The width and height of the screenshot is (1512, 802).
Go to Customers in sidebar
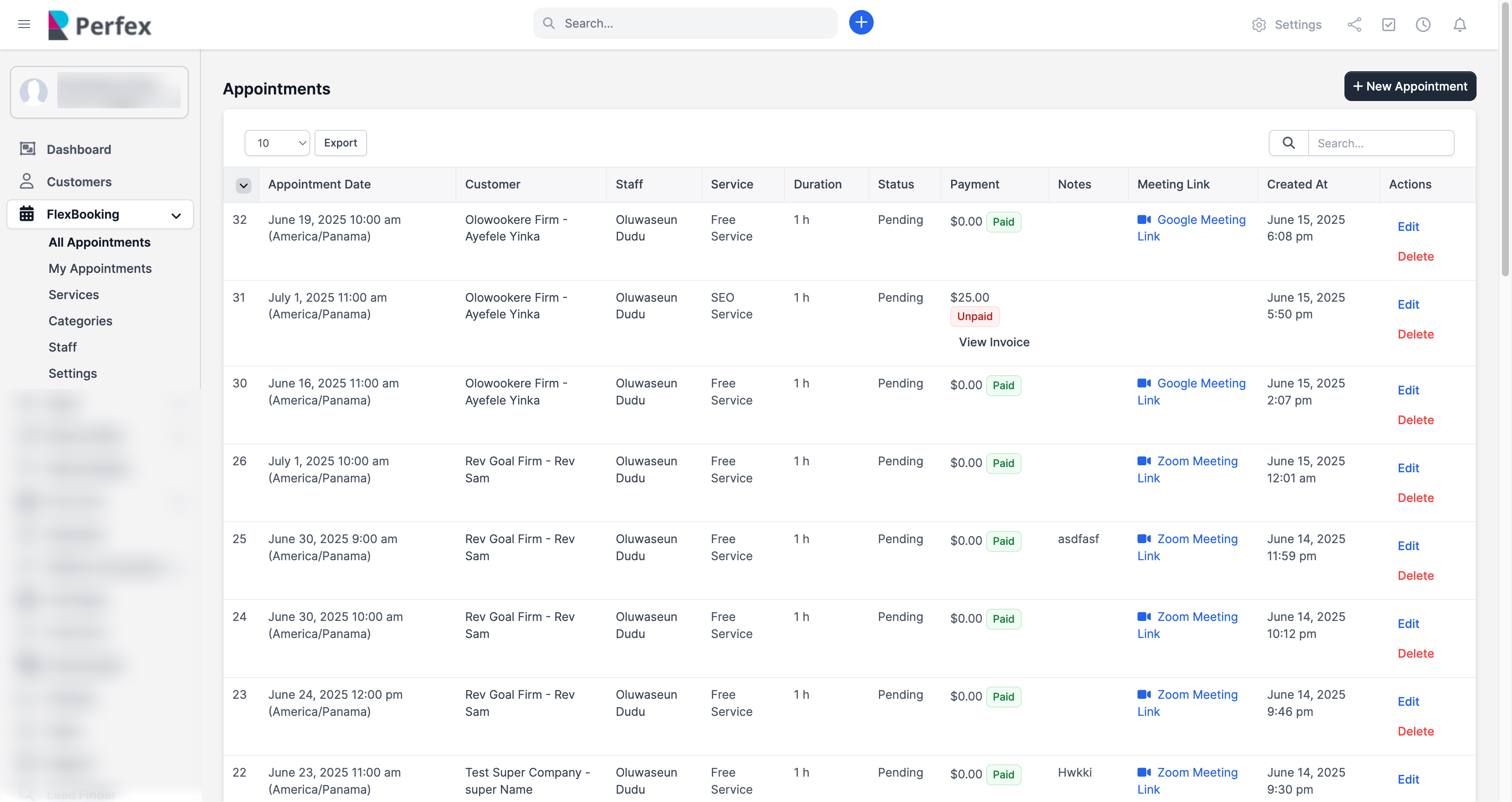79,182
